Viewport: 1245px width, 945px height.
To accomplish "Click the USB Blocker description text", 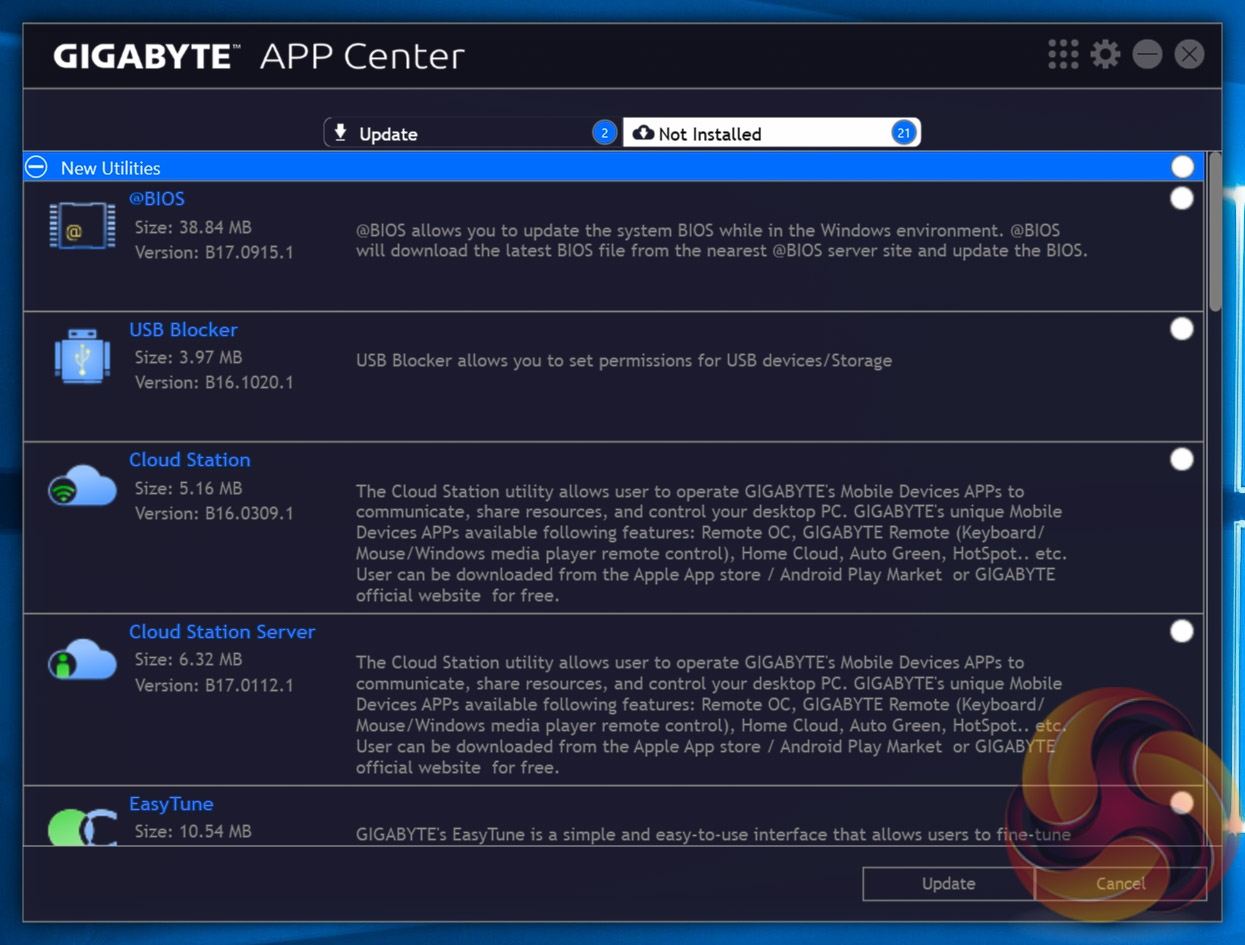I will 624,360.
